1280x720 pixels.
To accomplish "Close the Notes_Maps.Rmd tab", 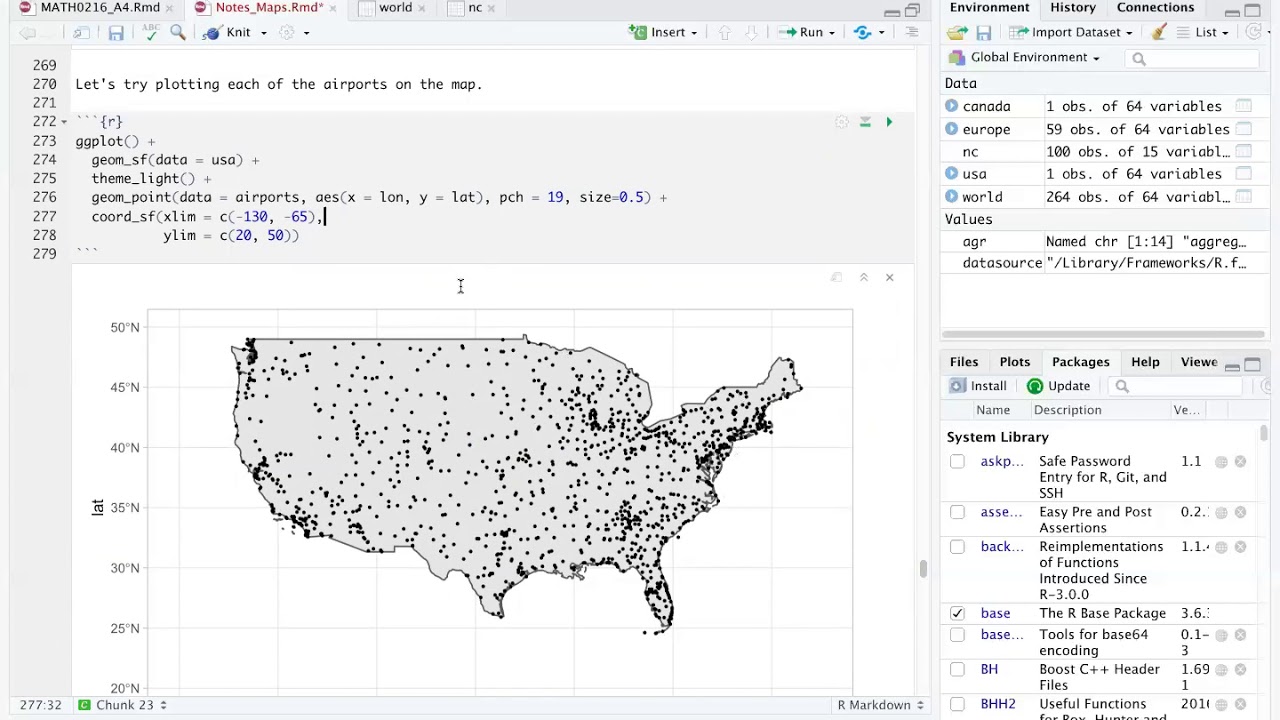I will click(333, 8).
